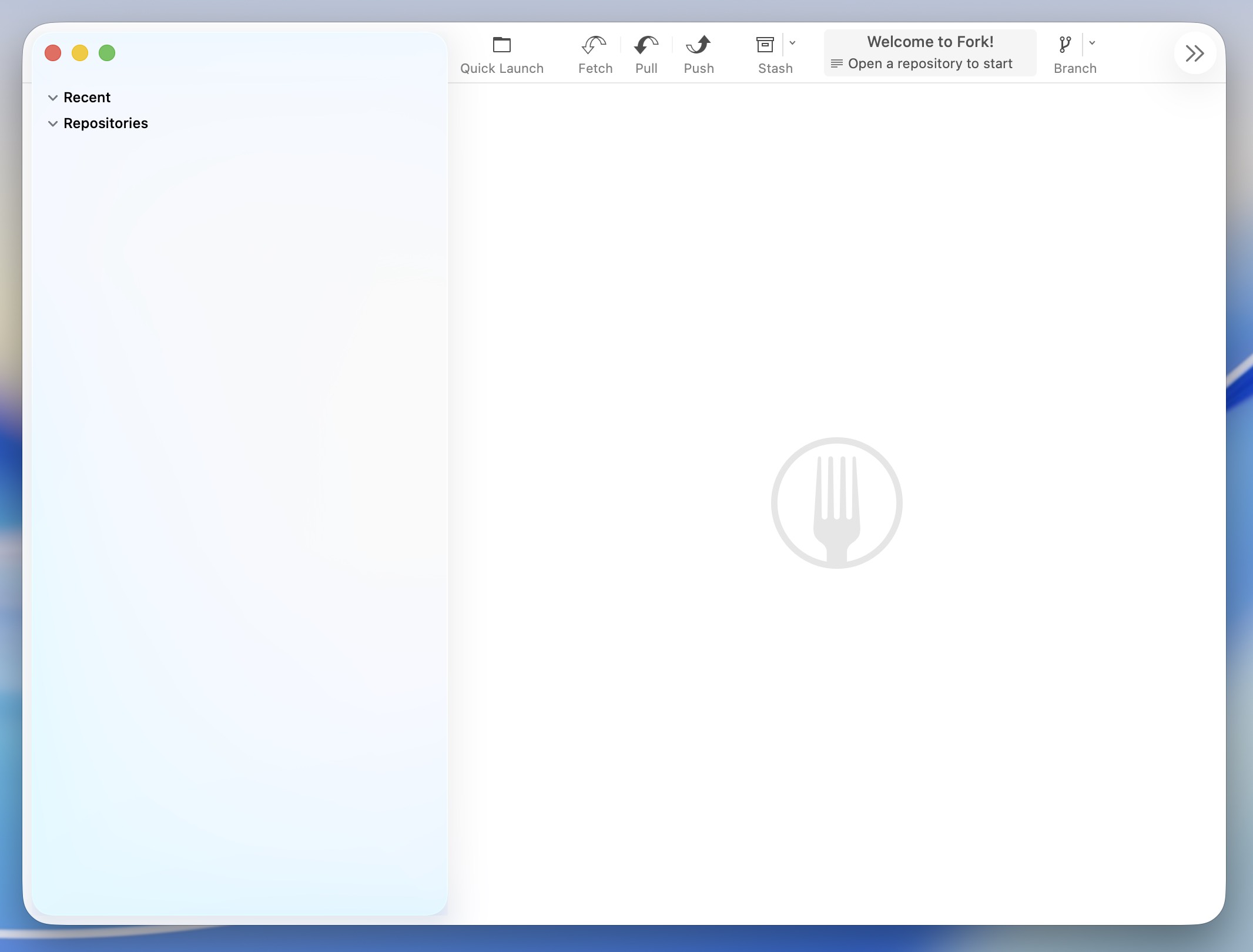Open the Branch dropdown arrow
The image size is (1253, 952).
1092,43
